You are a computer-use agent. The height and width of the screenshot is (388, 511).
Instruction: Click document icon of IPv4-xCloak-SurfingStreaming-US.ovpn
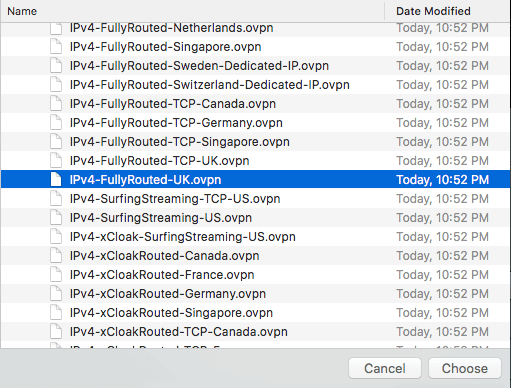click(x=56, y=236)
